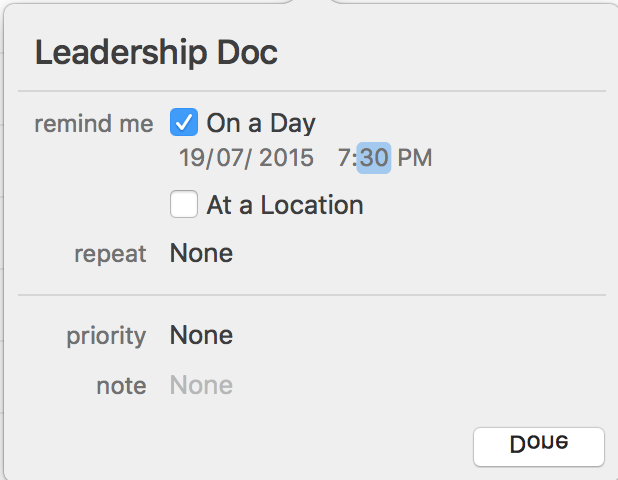Click the note None placeholder field
Viewport: 618px width, 480px height.
tap(201, 385)
